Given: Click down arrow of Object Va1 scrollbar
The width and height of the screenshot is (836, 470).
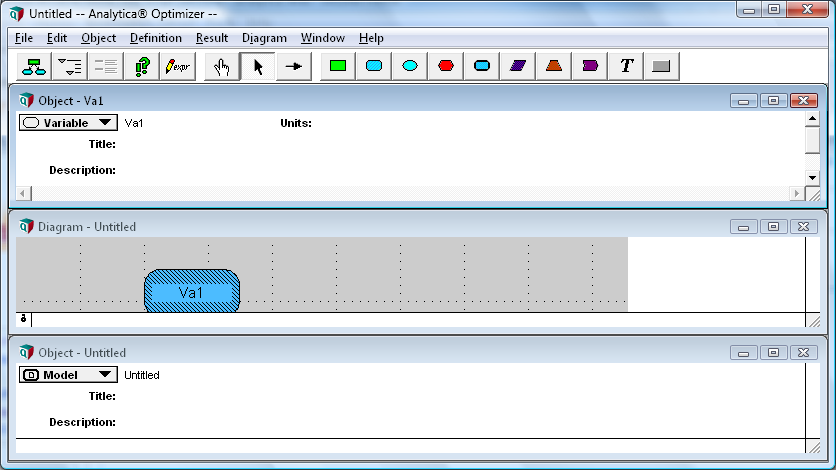Looking at the screenshot, I should pyautogui.click(x=812, y=178).
